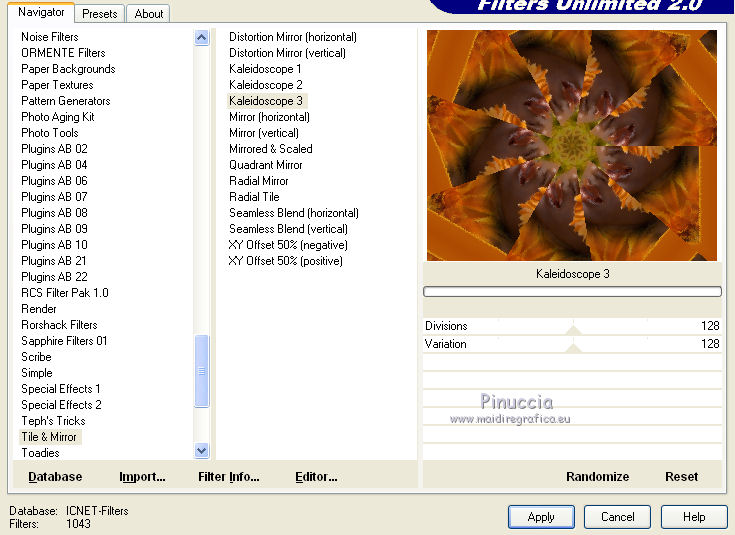Choose Radial Mirror filter
This screenshot has width=735, height=535.
coord(259,181)
